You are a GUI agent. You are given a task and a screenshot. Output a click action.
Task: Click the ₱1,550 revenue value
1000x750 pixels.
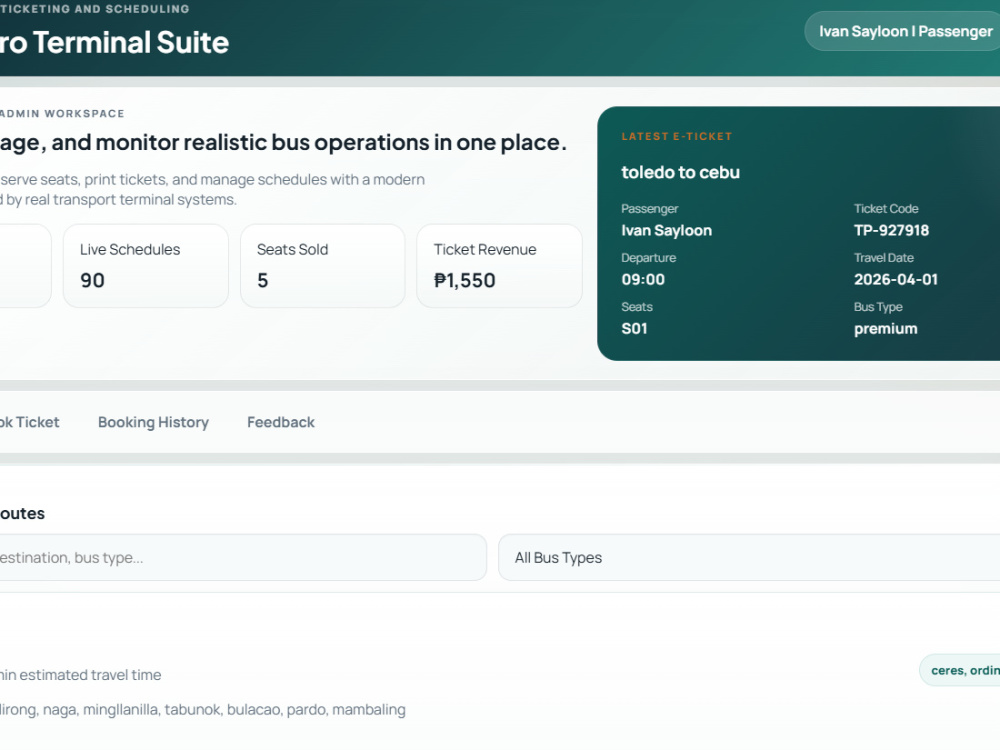point(464,280)
